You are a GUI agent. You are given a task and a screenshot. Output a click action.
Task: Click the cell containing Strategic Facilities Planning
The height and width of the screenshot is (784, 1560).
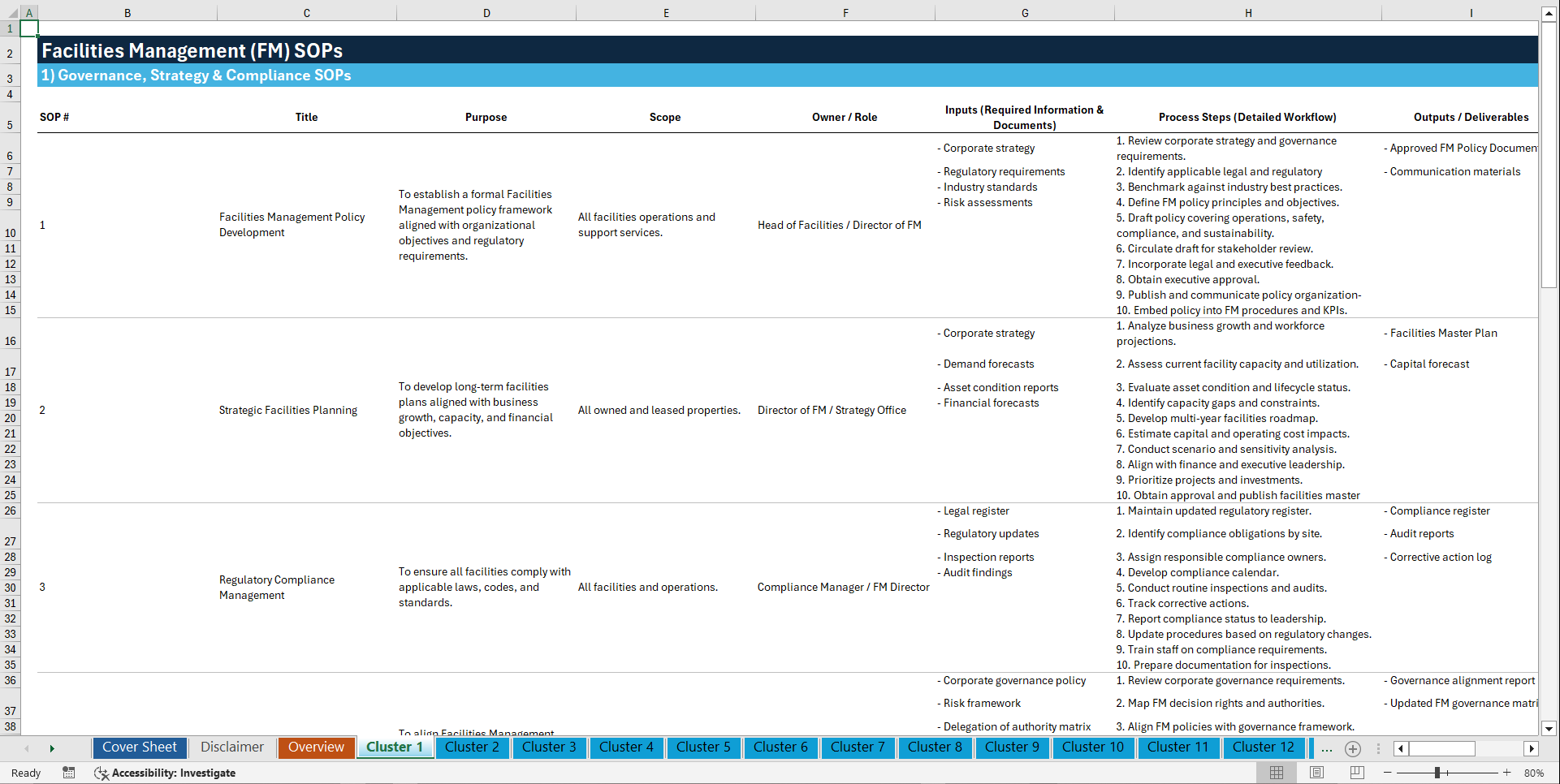[x=288, y=410]
